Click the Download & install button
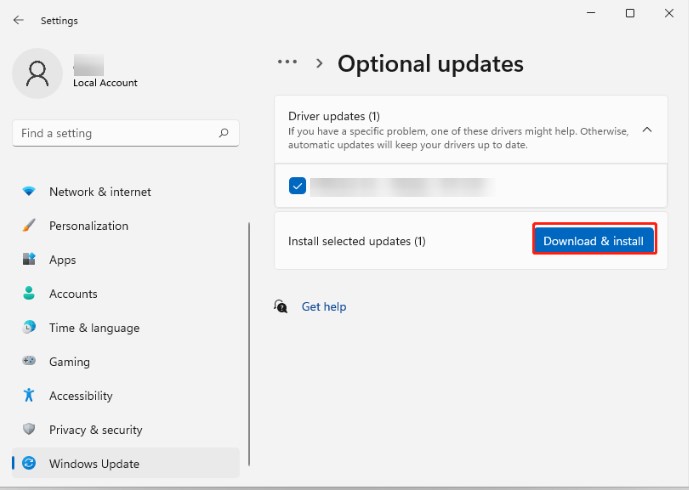 point(593,241)
